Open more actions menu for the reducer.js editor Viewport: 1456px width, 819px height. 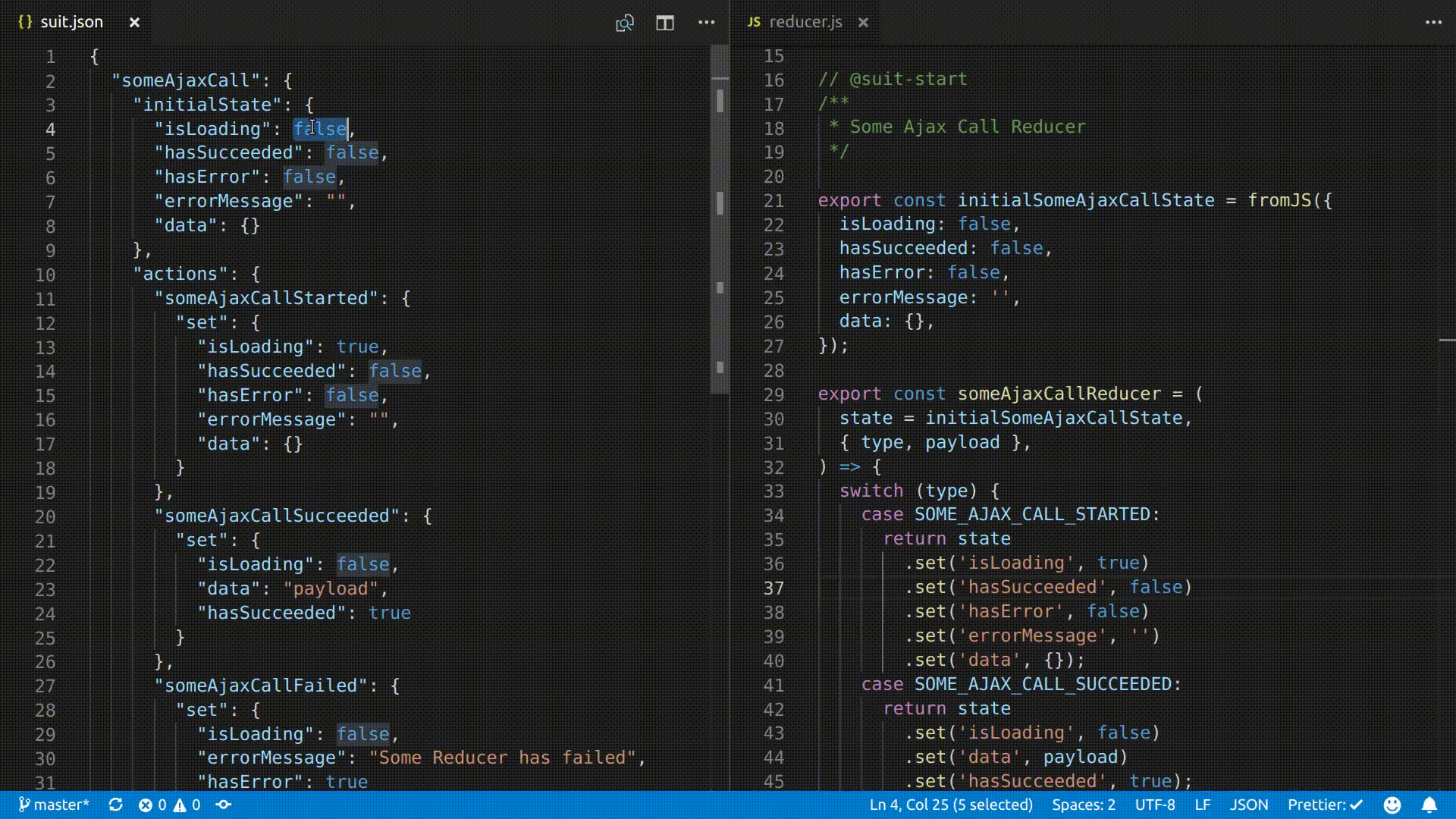(x=1432, y=23)
